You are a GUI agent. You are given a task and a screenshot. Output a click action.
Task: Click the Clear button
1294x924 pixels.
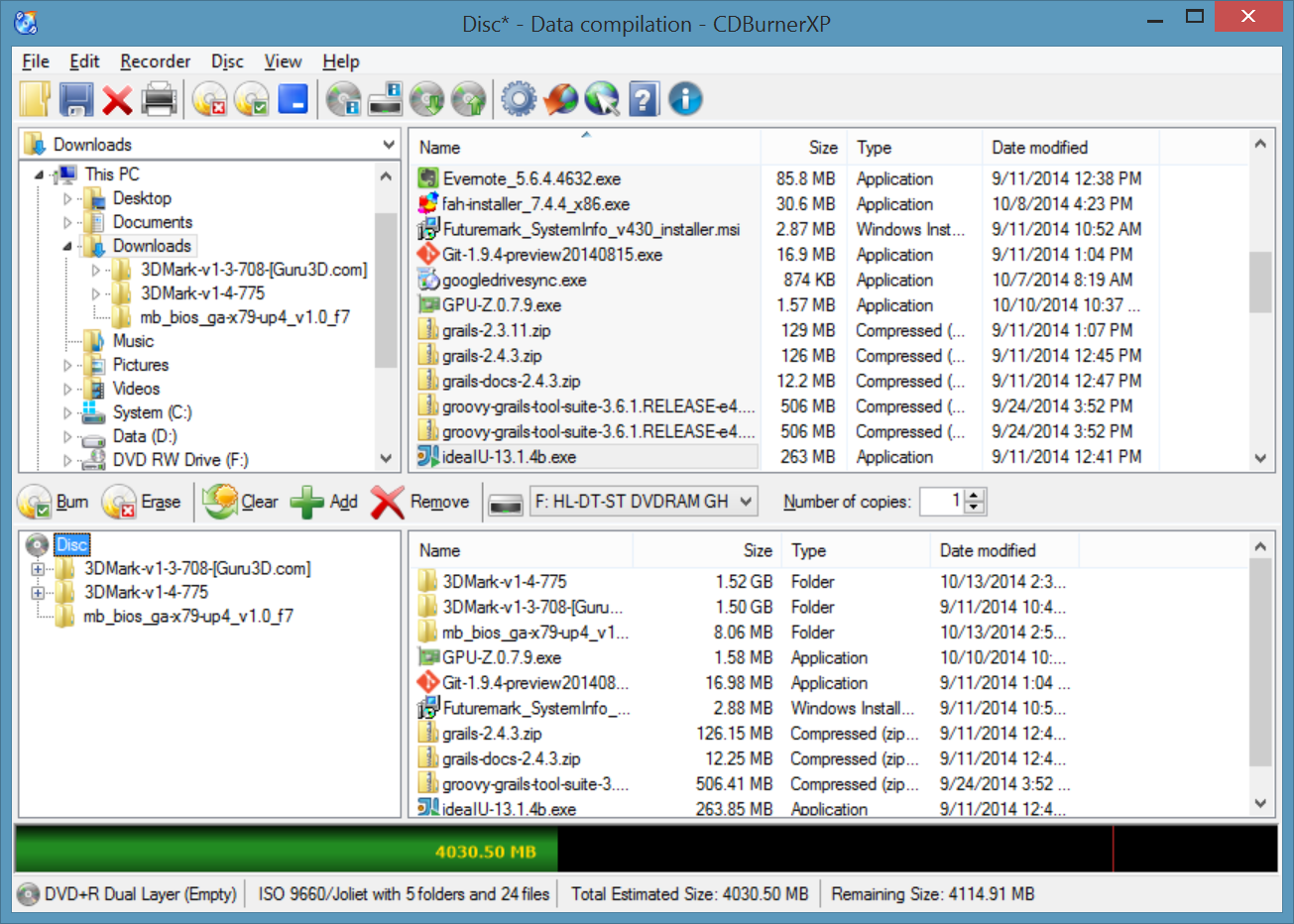click(241, 503)
